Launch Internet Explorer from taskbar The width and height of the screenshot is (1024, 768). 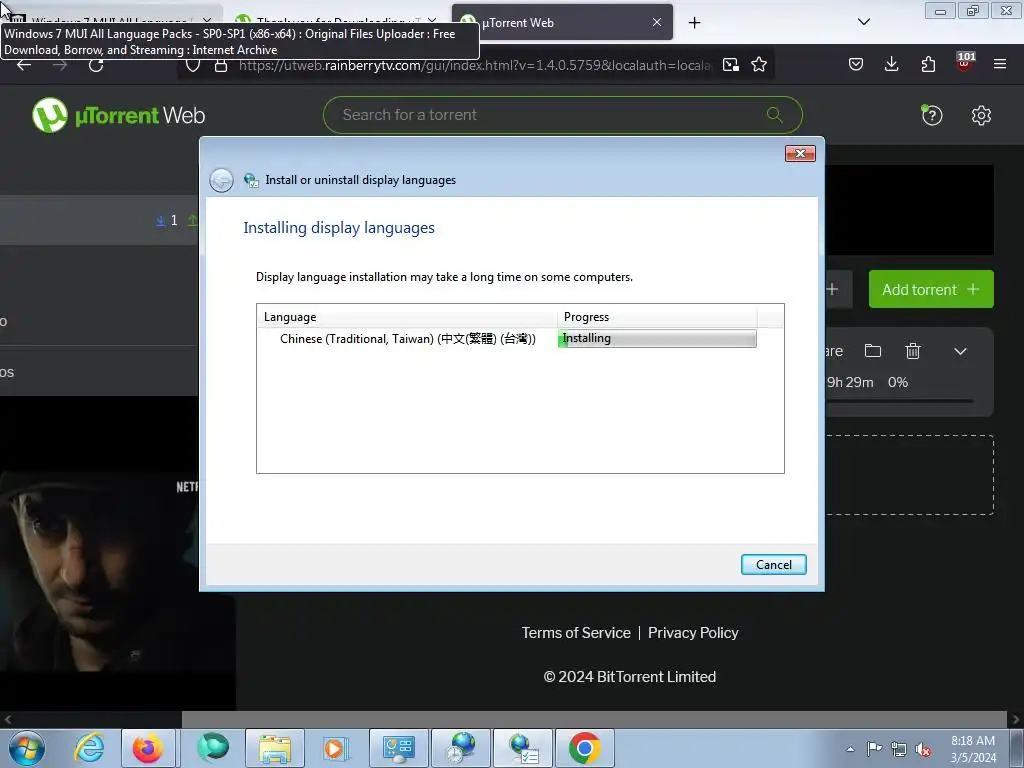point(89,748)
